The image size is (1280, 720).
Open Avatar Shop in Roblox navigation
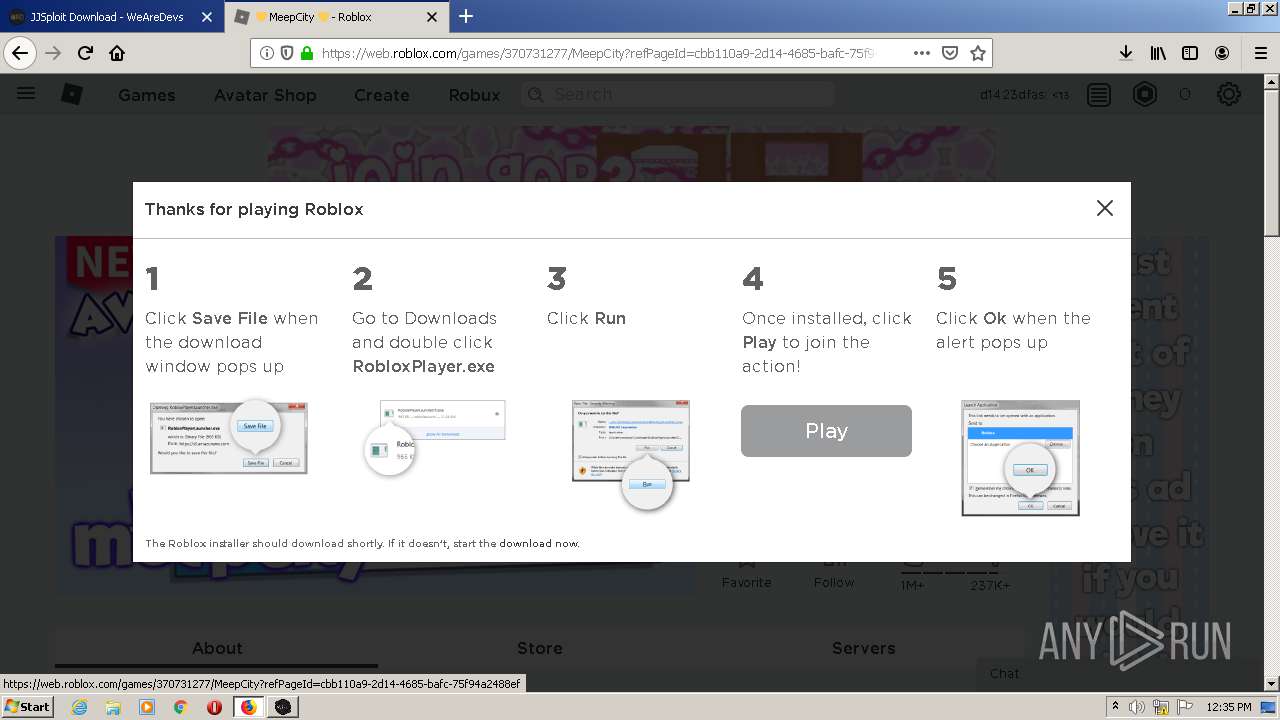[265, 95]
